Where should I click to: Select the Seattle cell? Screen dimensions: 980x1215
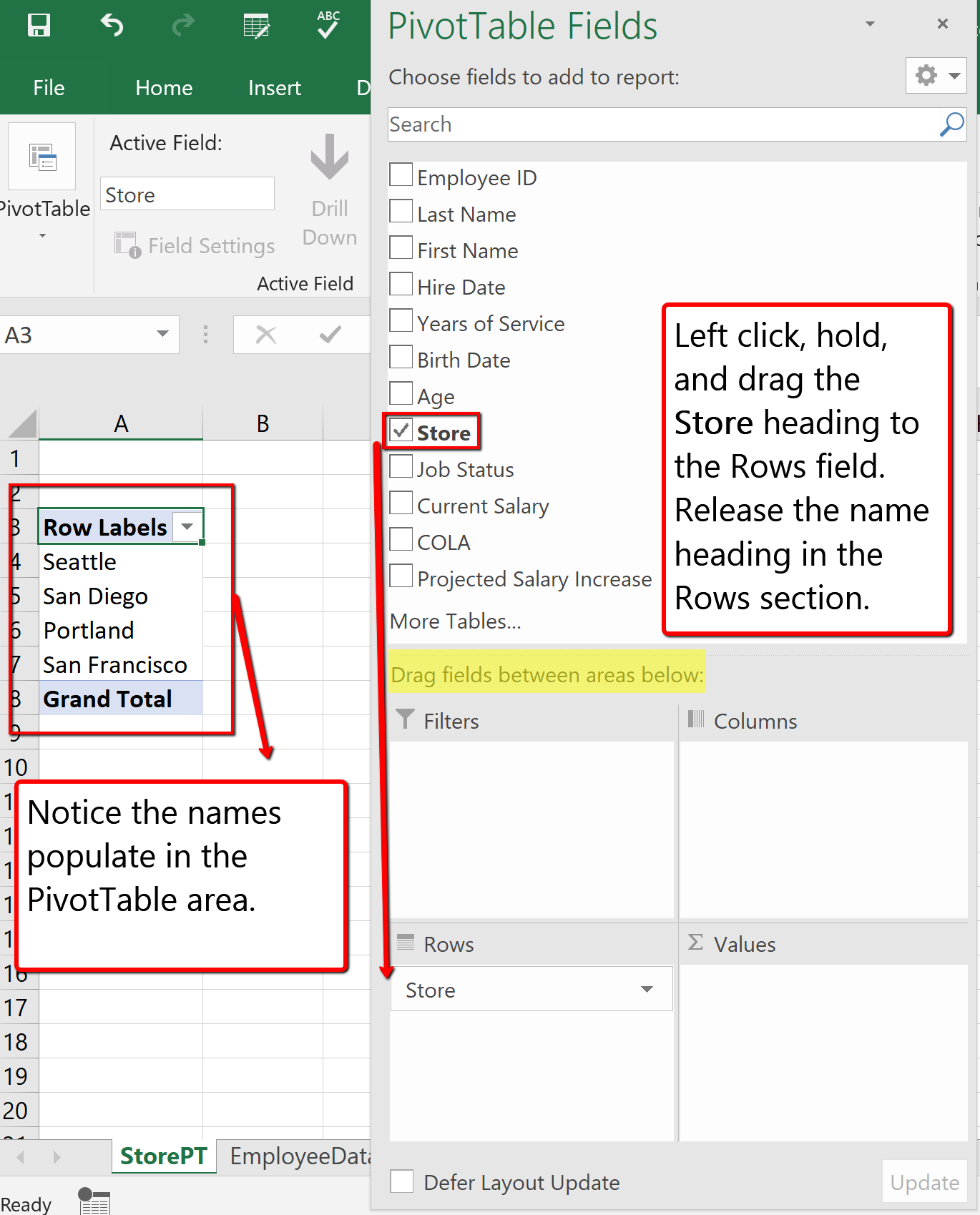(x=121, y=561)
